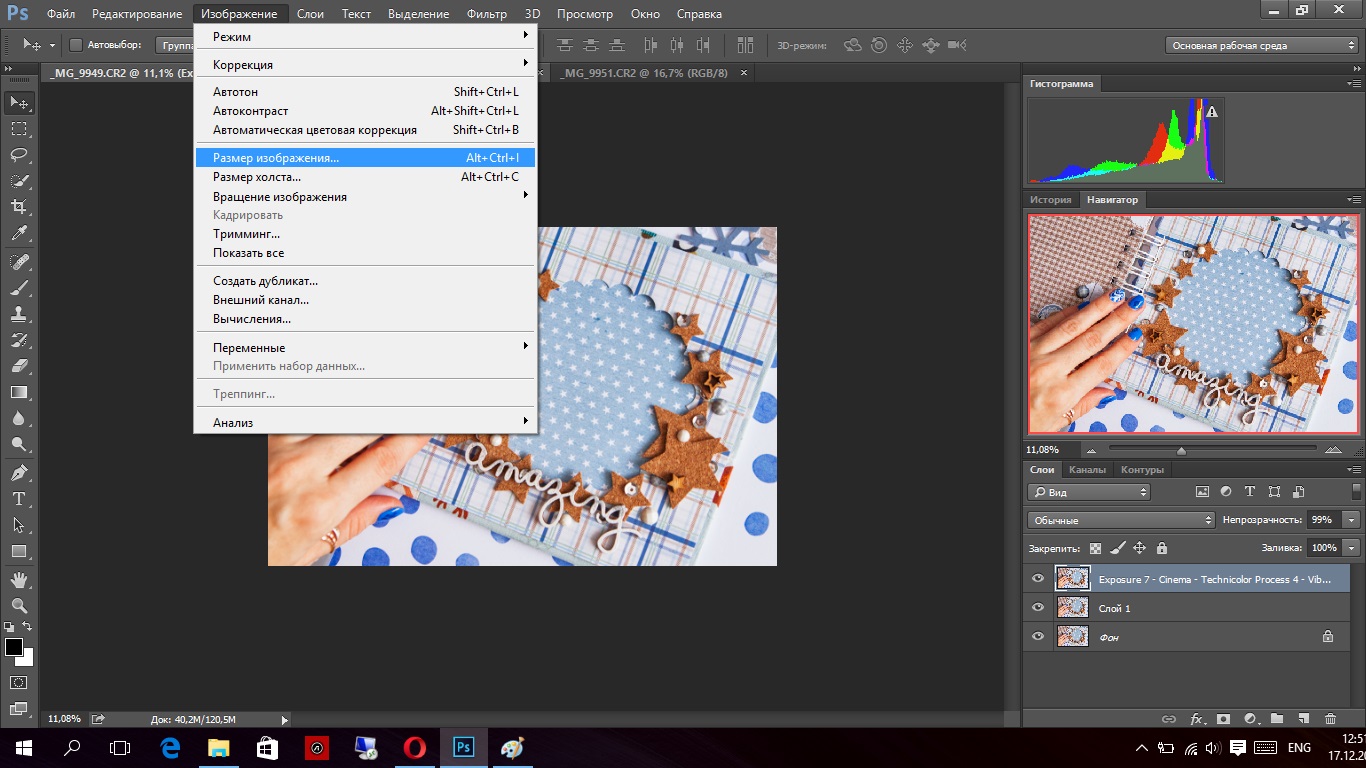
Task: Select the Blur tool
Action: [19, 418]
